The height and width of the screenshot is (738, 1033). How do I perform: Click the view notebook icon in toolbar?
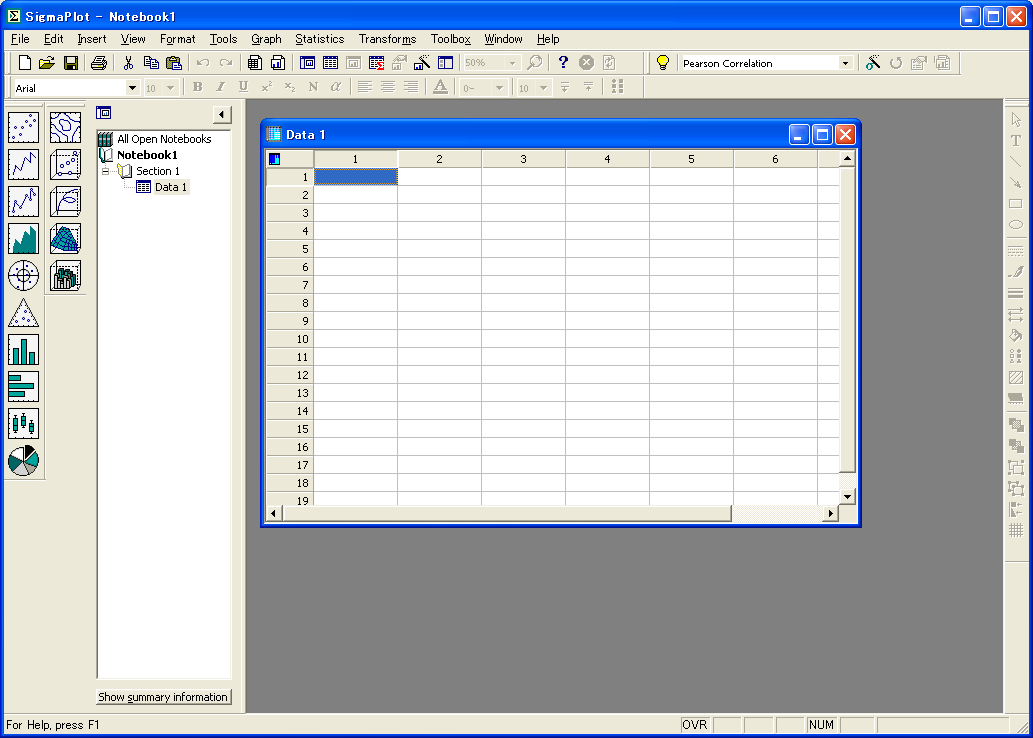click(x=307, y=63)
